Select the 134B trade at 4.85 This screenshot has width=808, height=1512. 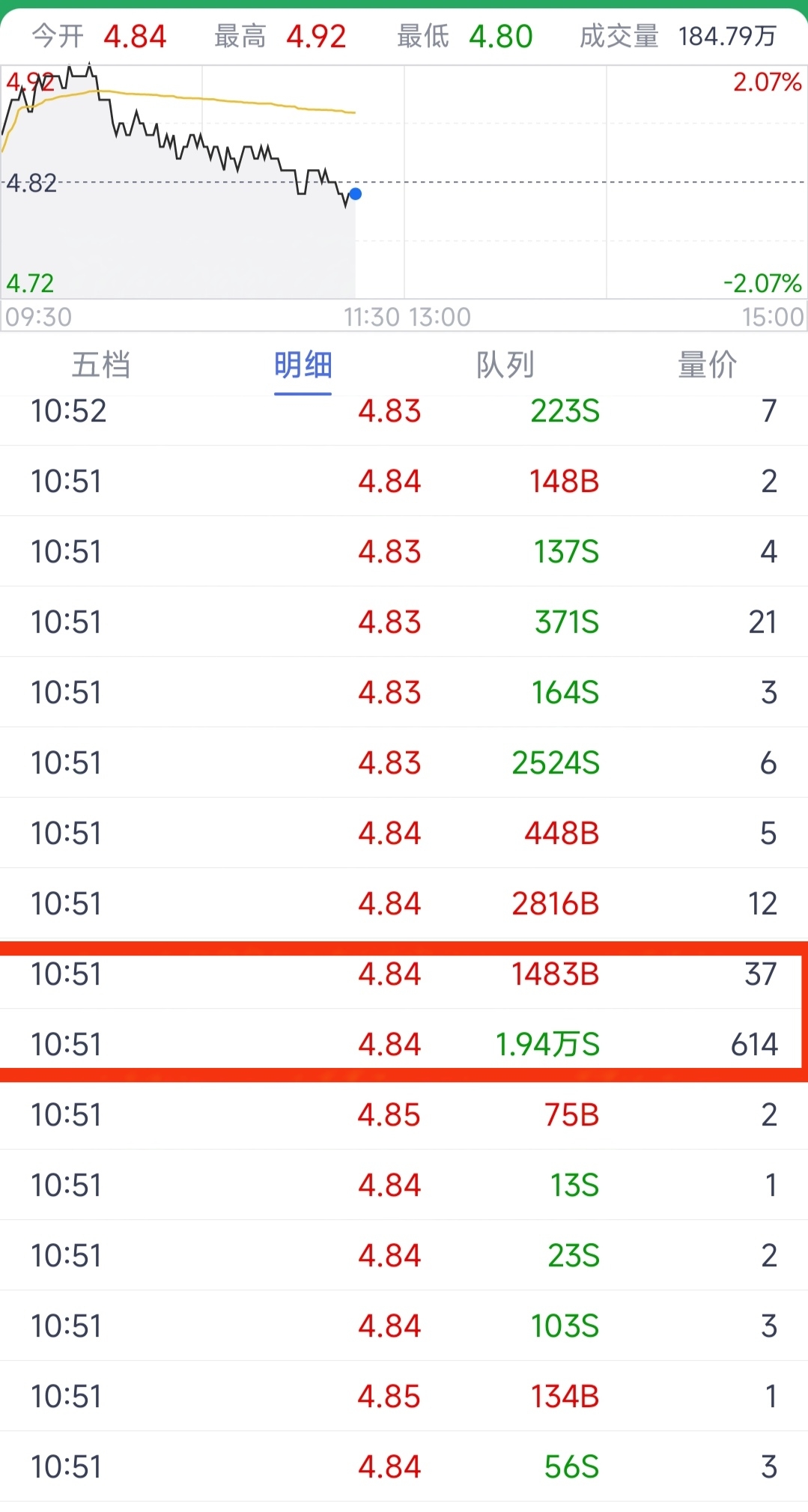pyautogui.click(x=404, y=1396)
